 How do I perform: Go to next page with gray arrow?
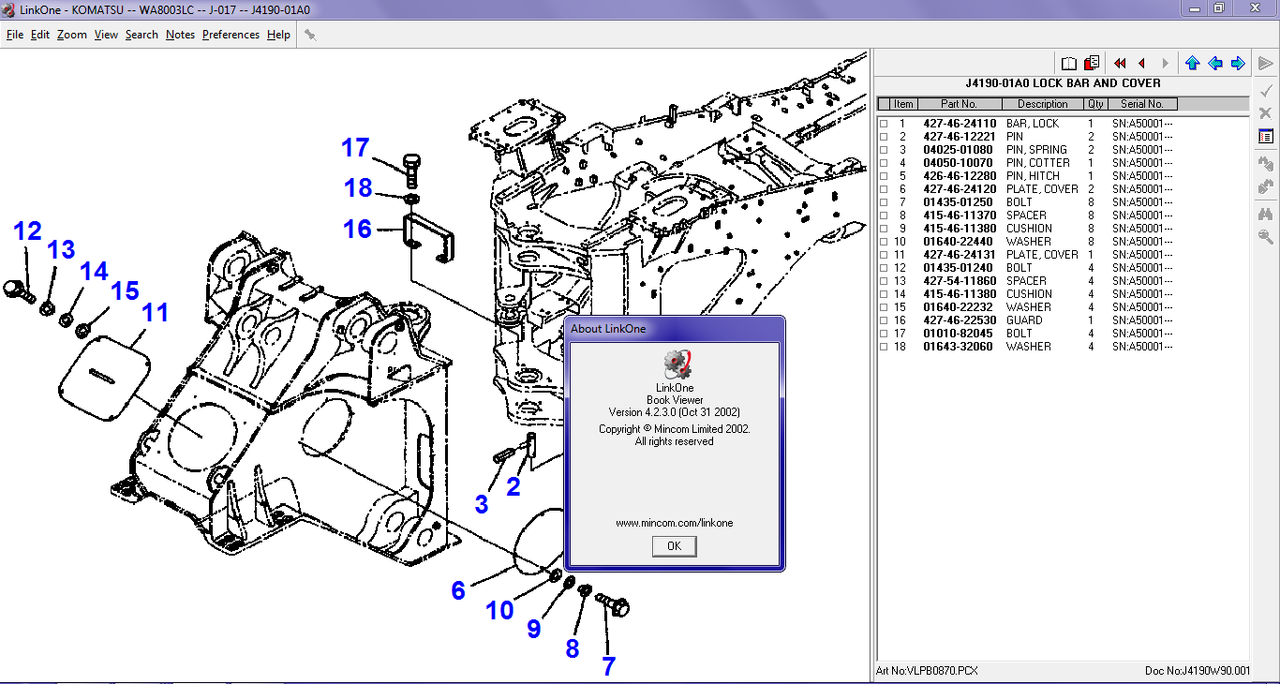[x=1165, y=63]
